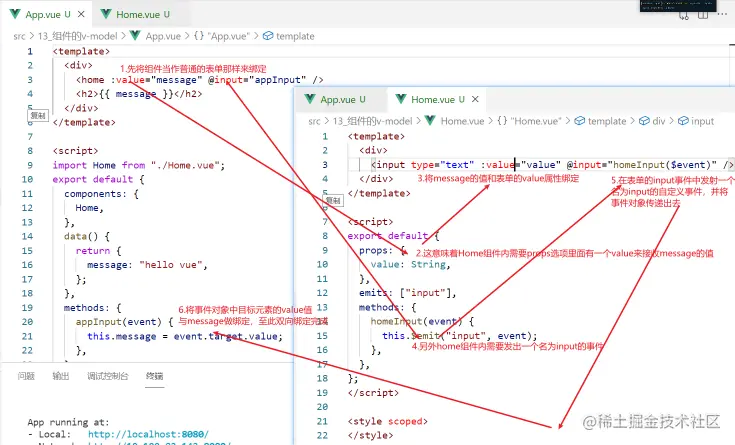Select the template symbol in Home.vue breadcrumb
Viewport: 735px width, 445px height.
pos(600,121)
